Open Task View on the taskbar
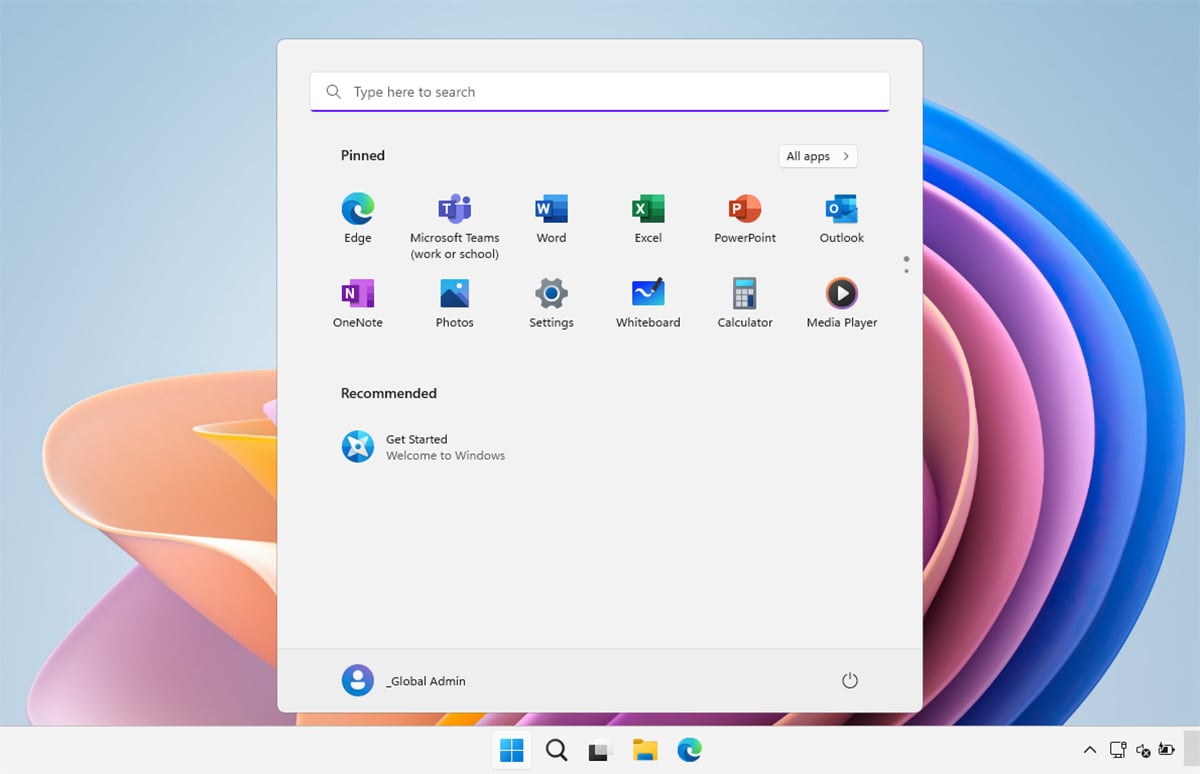The height and width of the screenshot is (774, 1200). click(x=600, y=750)
